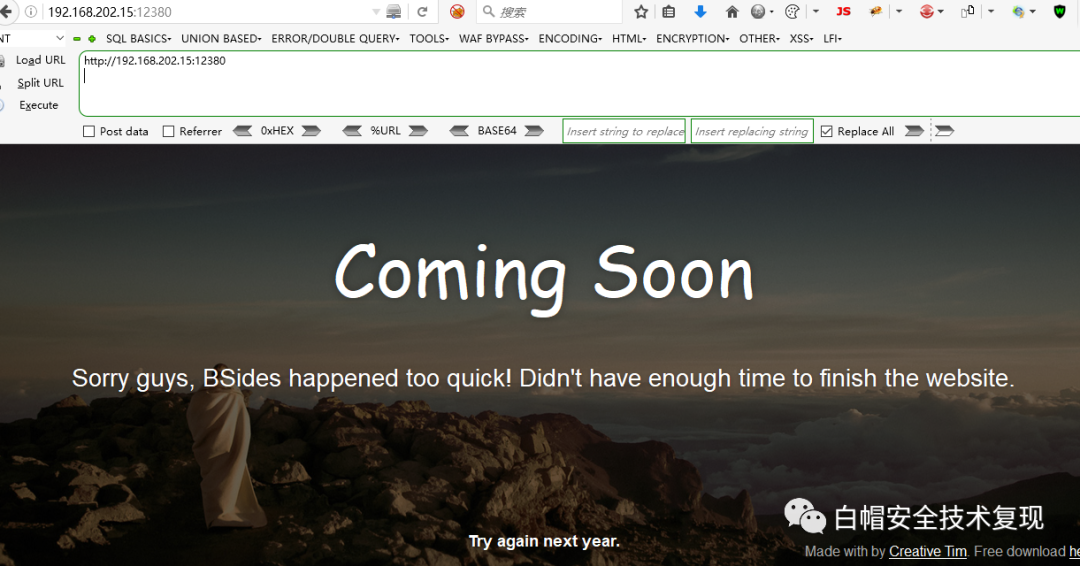
Task: Expand the ENCODING dropdown menu
Action: click(x=570, y=39)
